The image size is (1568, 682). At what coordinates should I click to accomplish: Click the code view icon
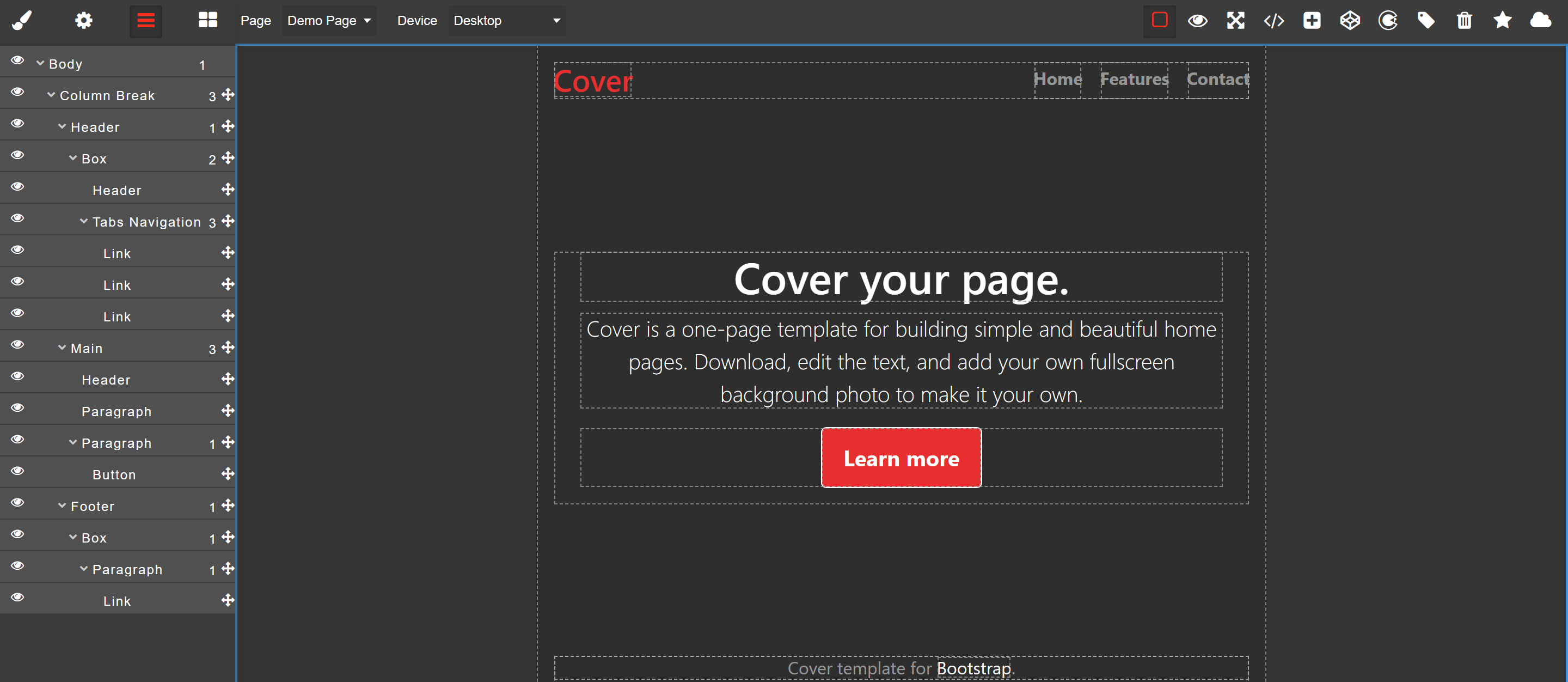pos(1273,21)
